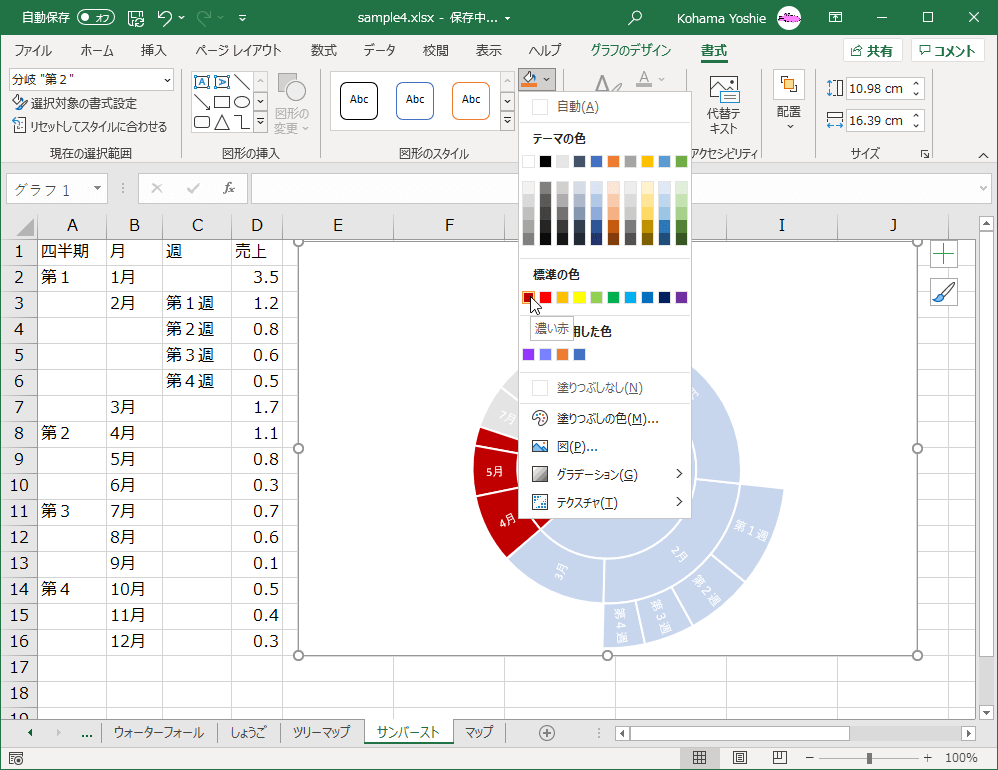This screenshot has width=998, height=770.
Task: Click Format Selection (選択対象の書式設定)
Action: 83,103
